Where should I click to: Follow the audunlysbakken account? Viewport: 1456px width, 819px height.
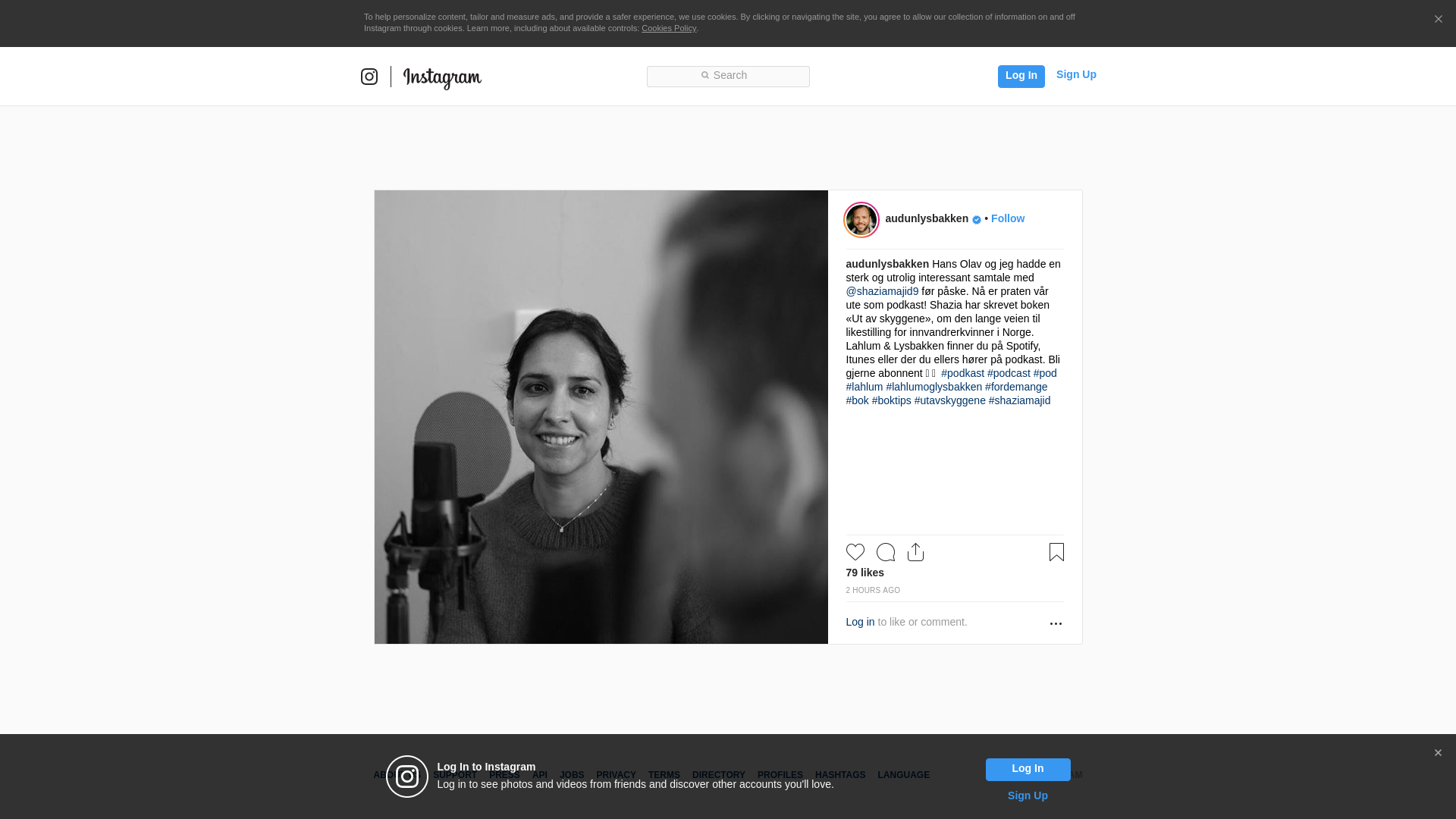coord(1007,218)
